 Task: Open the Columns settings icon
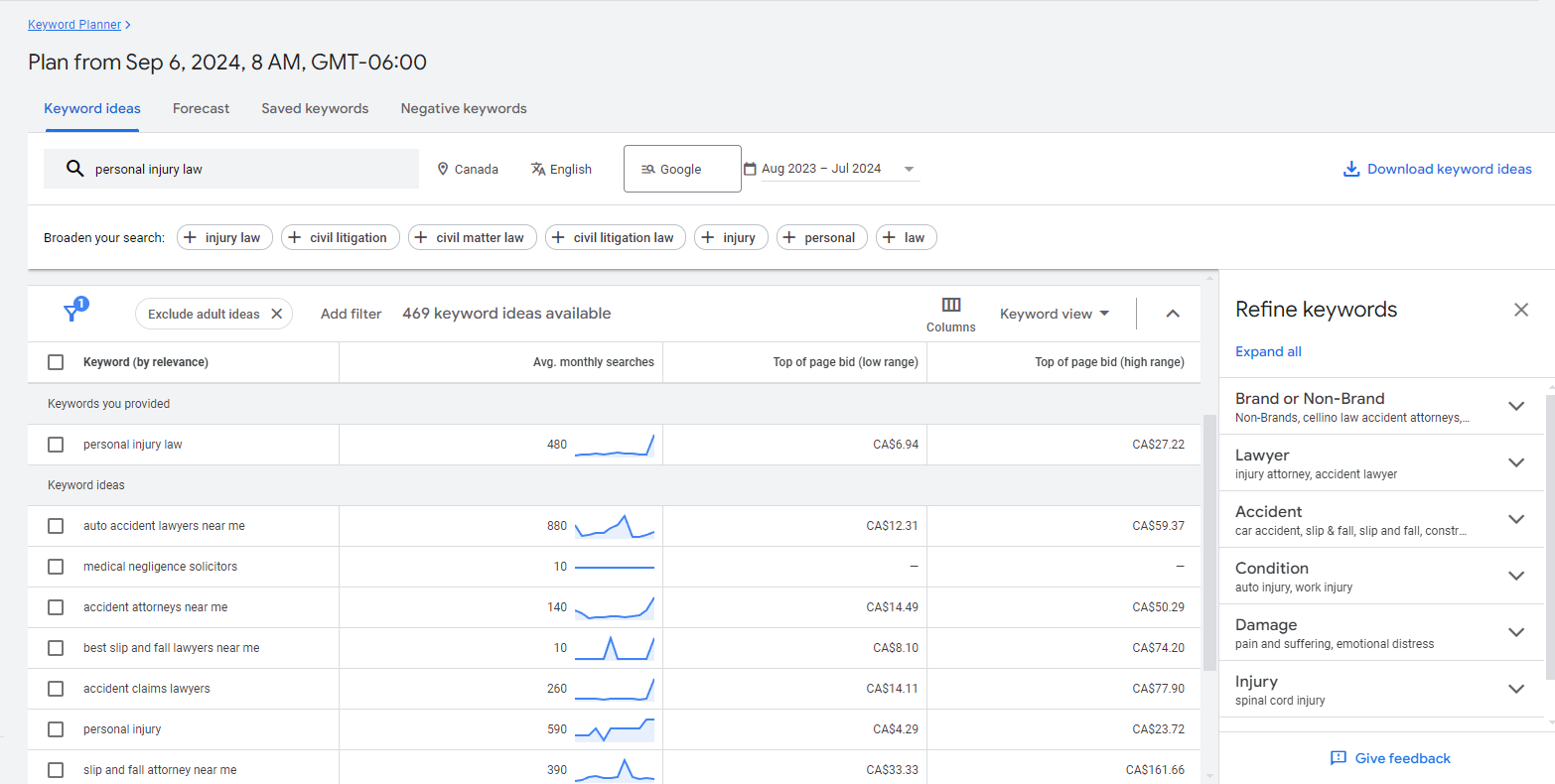951,306
